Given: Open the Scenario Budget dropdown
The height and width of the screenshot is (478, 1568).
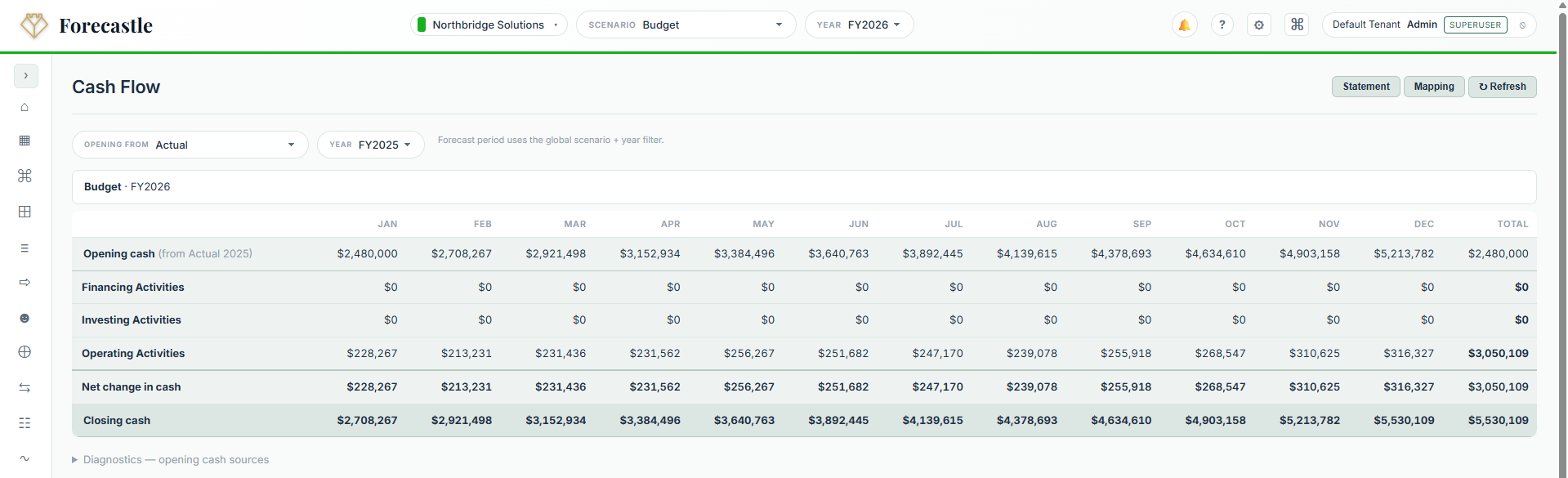Looking at the screenshot, I should 686,25.
